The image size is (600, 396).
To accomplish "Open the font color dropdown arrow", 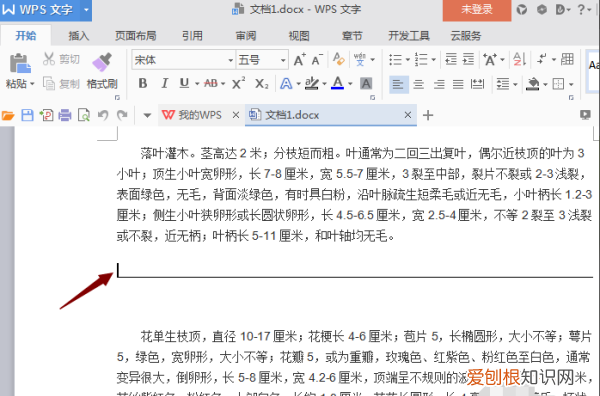I will coord(350,83).
